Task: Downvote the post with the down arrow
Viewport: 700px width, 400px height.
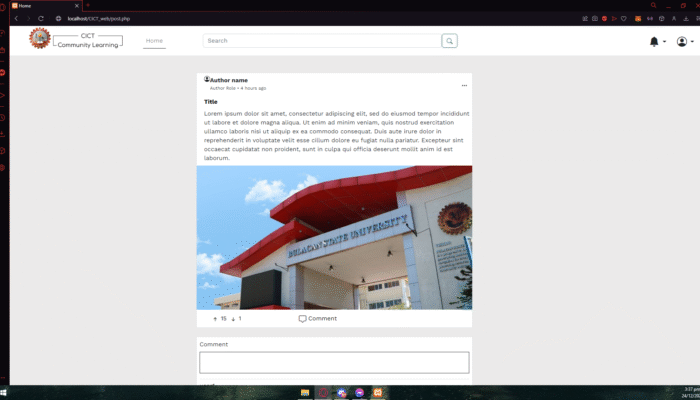Action: pyautogui.click(x=233, y=319)
